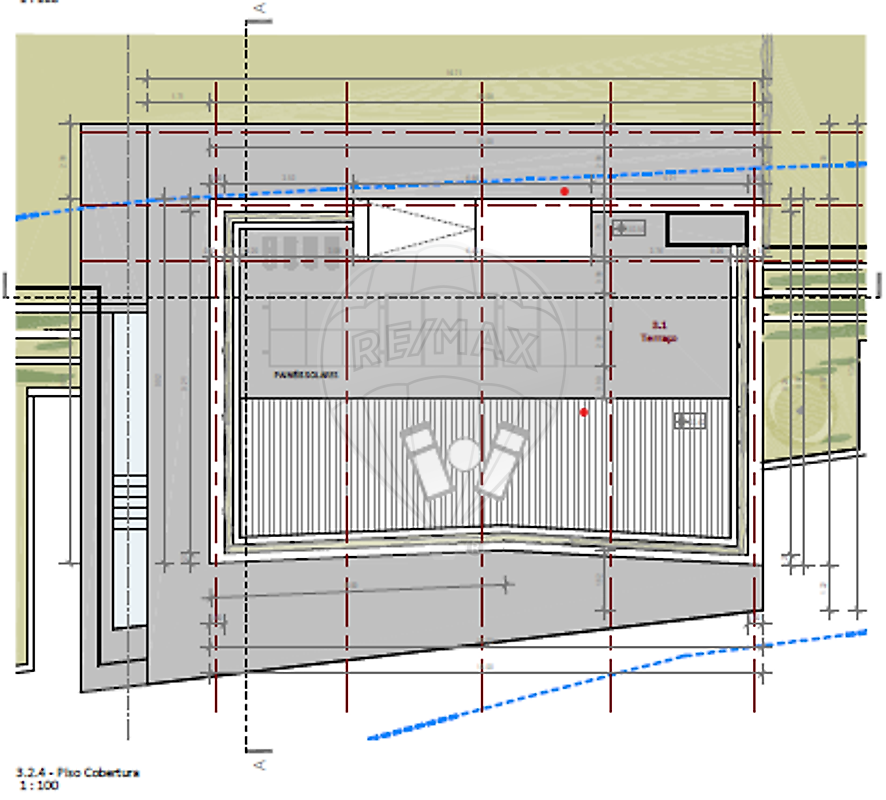
Task: Click the left sun lounger symbol
Action: 427,460
